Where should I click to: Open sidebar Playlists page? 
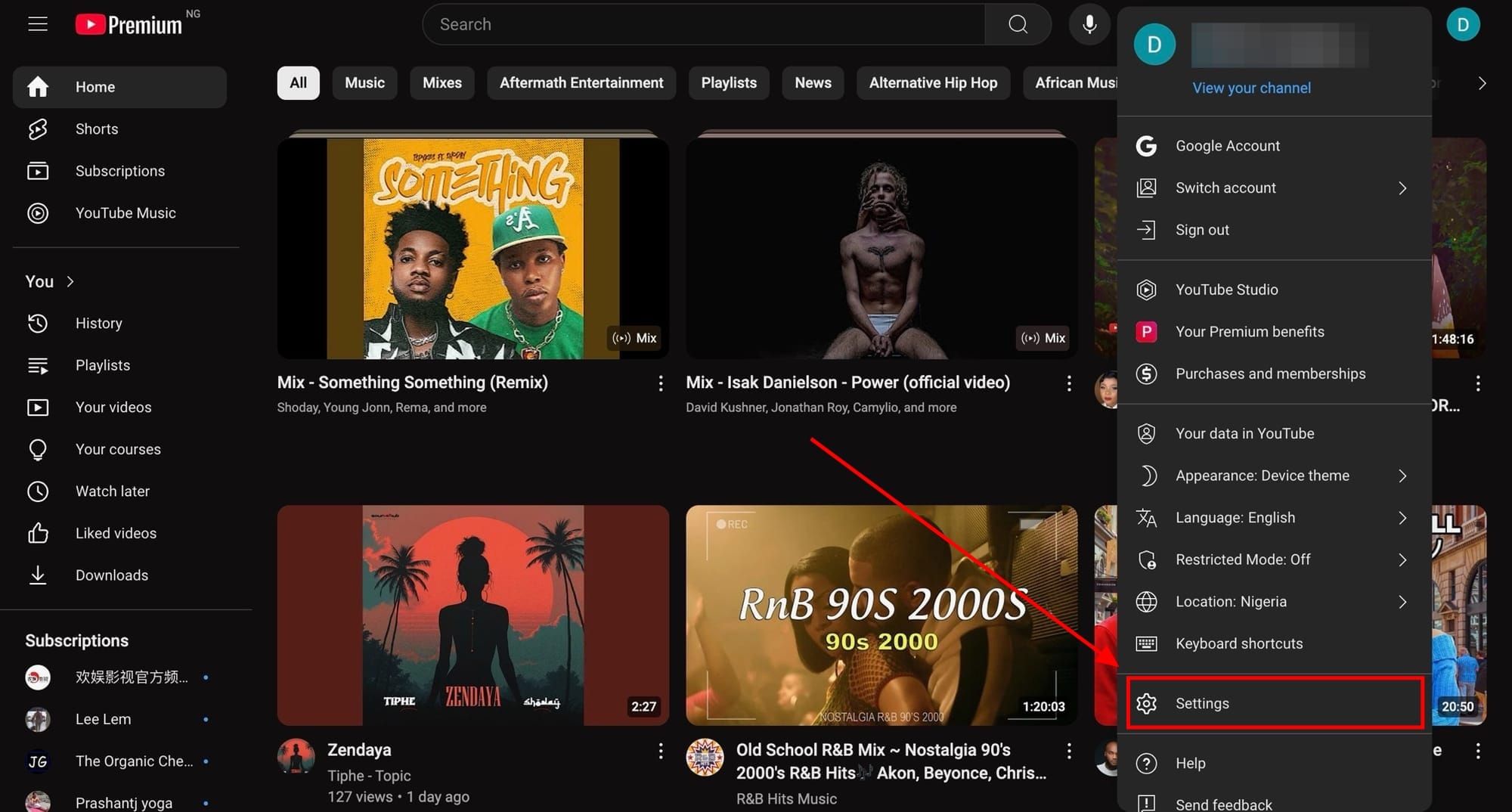(x=119, y=365)
